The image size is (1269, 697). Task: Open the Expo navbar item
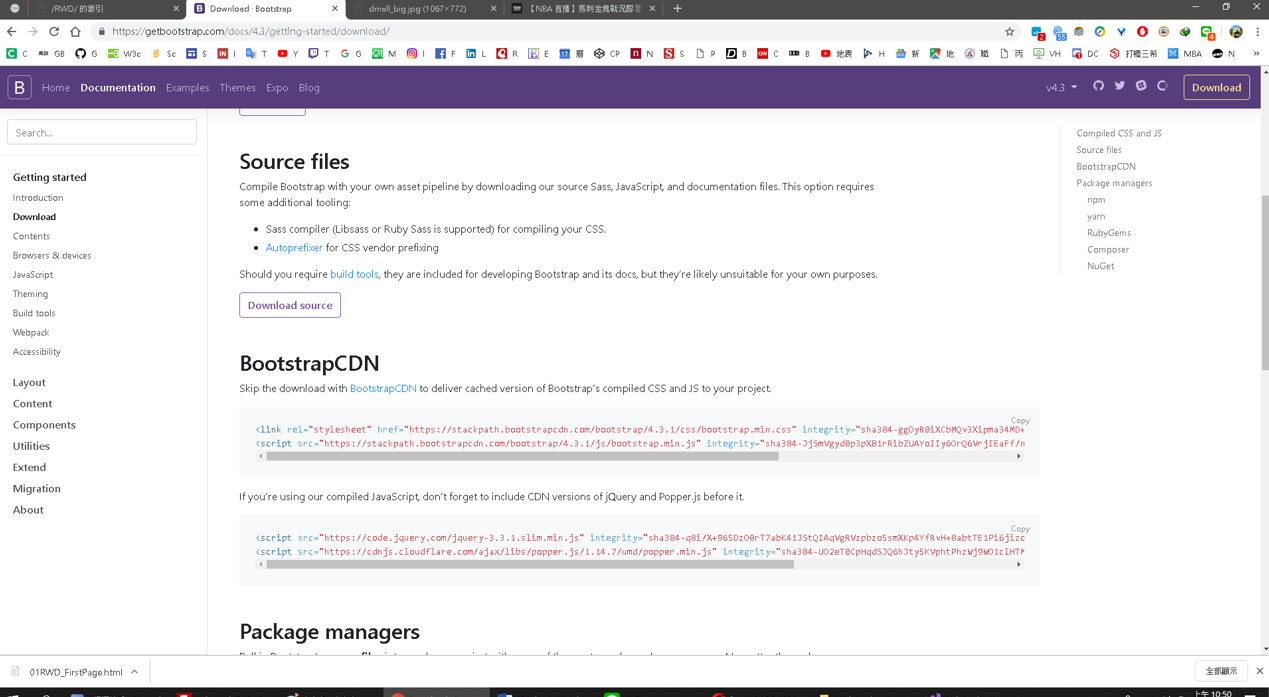[277, 87]
